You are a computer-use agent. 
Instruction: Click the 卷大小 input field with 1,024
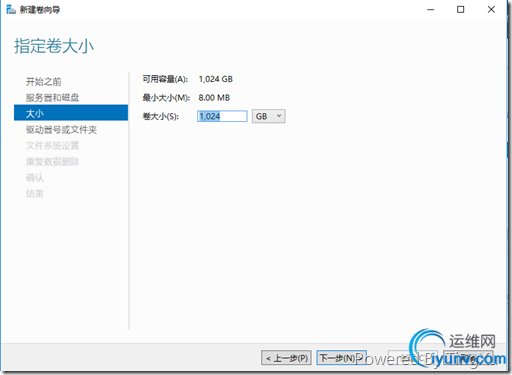tap(222, 116)
